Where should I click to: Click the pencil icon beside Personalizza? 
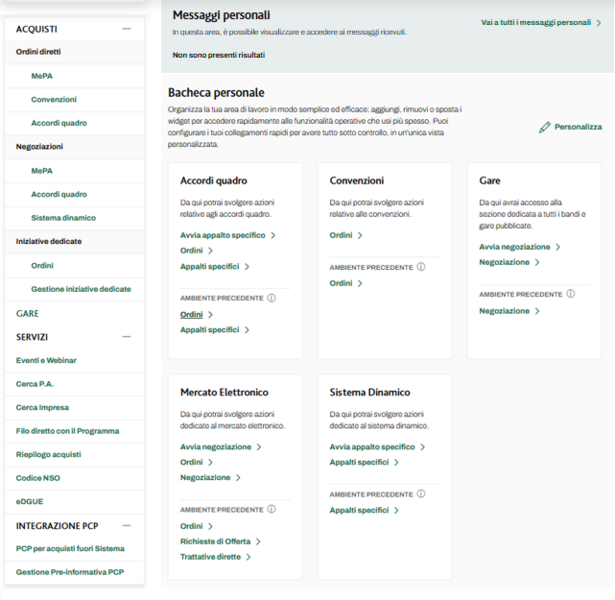pos(545,127)
